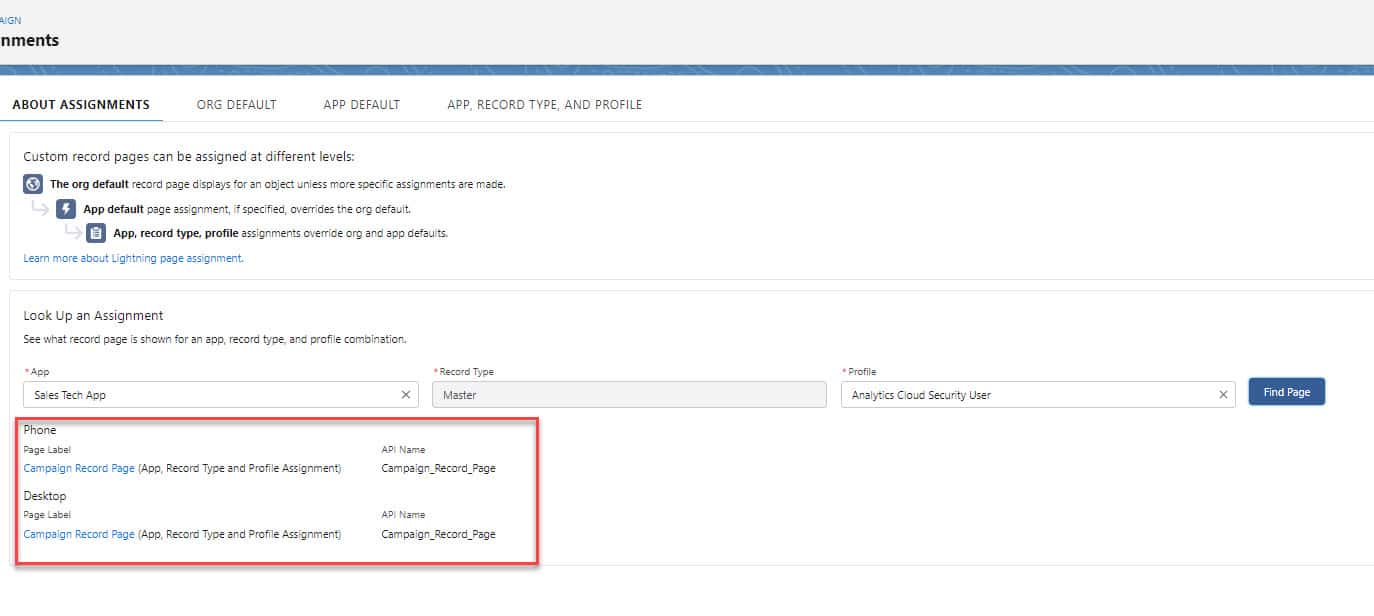Click the app, record type, profile assignment icon
Viewport: 1374px width, 616px height.
pos(95,232)
